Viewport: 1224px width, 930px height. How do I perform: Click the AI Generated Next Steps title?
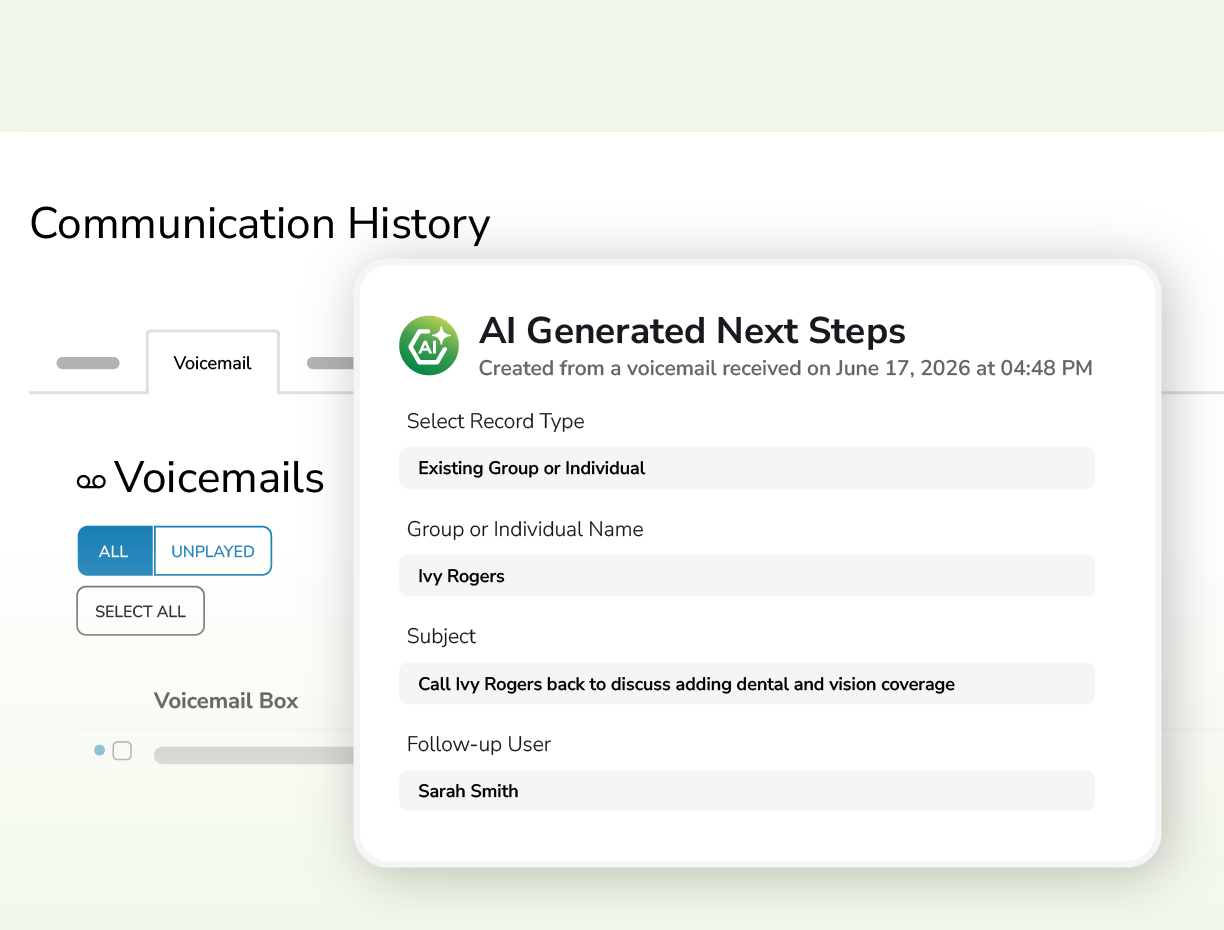[x=692, y=330]
